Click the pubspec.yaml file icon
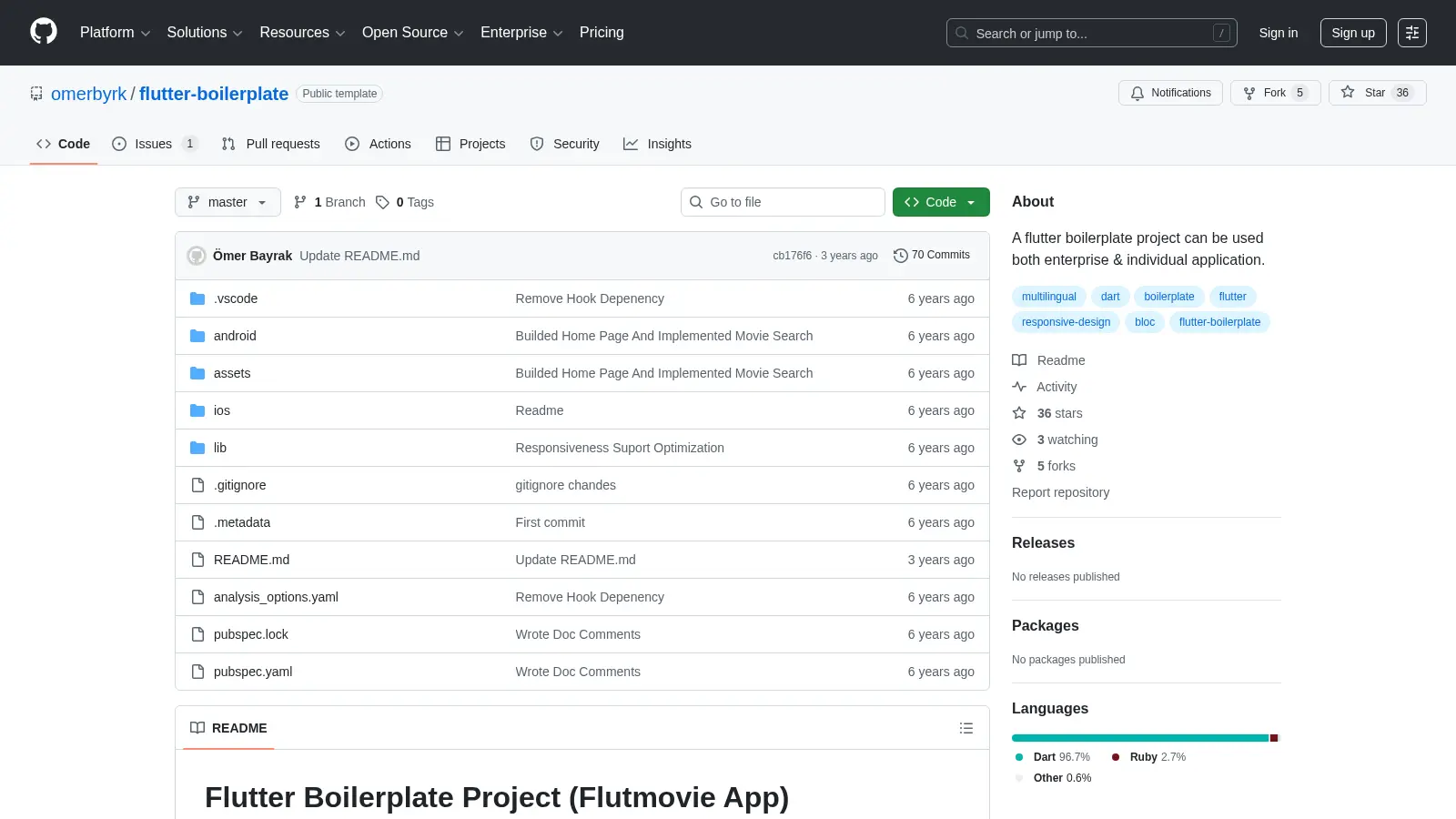 click(197, 672)
